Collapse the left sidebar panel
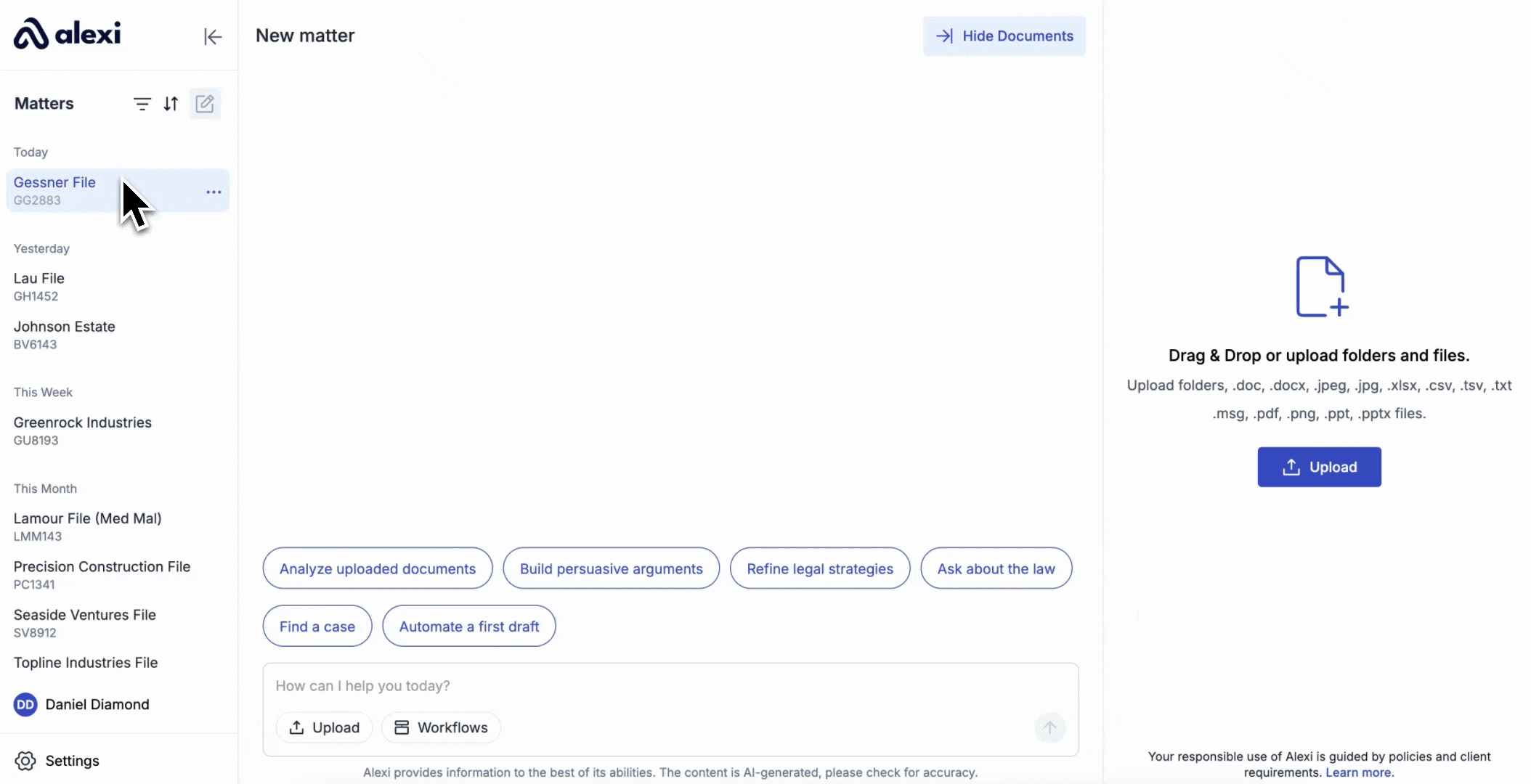This screenshot has height=784, width=1531. coord(212,36)
